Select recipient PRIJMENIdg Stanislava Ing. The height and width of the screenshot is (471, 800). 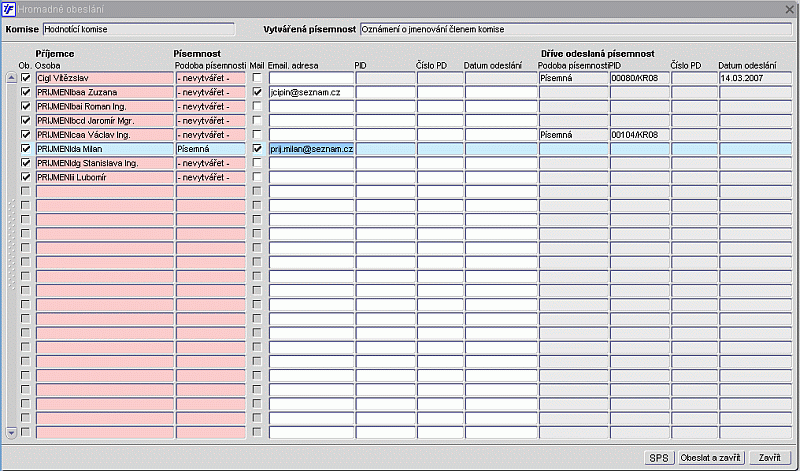pos(105,163)
